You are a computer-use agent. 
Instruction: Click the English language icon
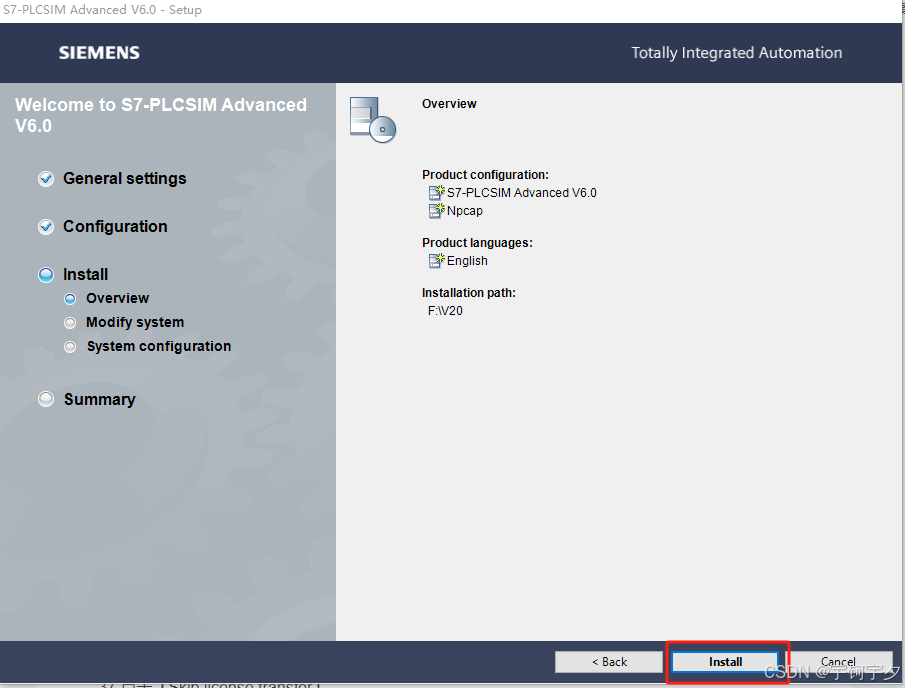point(436,260)
